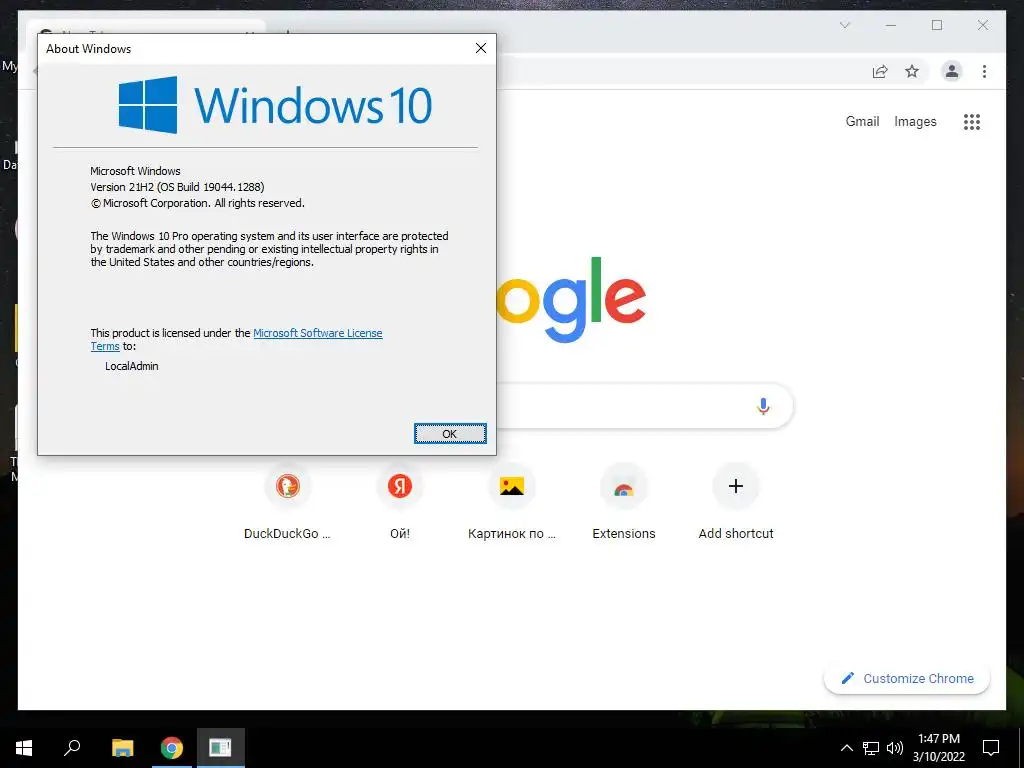Click Customize Chrome button

pos(907,679)
